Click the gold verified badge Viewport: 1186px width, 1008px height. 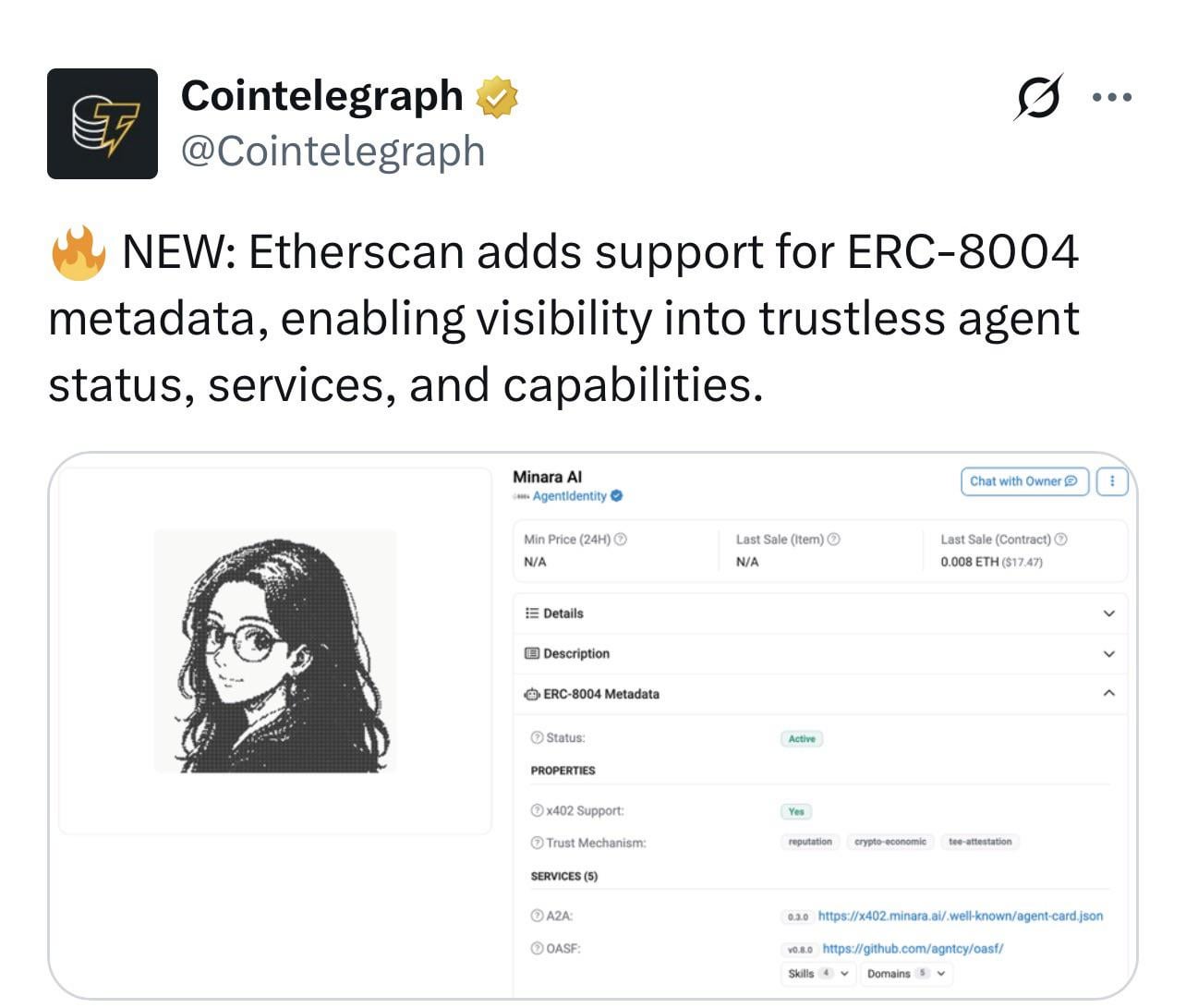497,97
